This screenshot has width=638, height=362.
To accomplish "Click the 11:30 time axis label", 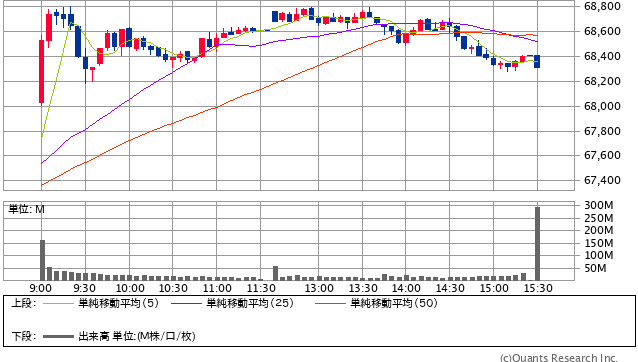I will (x=261, y=288).
